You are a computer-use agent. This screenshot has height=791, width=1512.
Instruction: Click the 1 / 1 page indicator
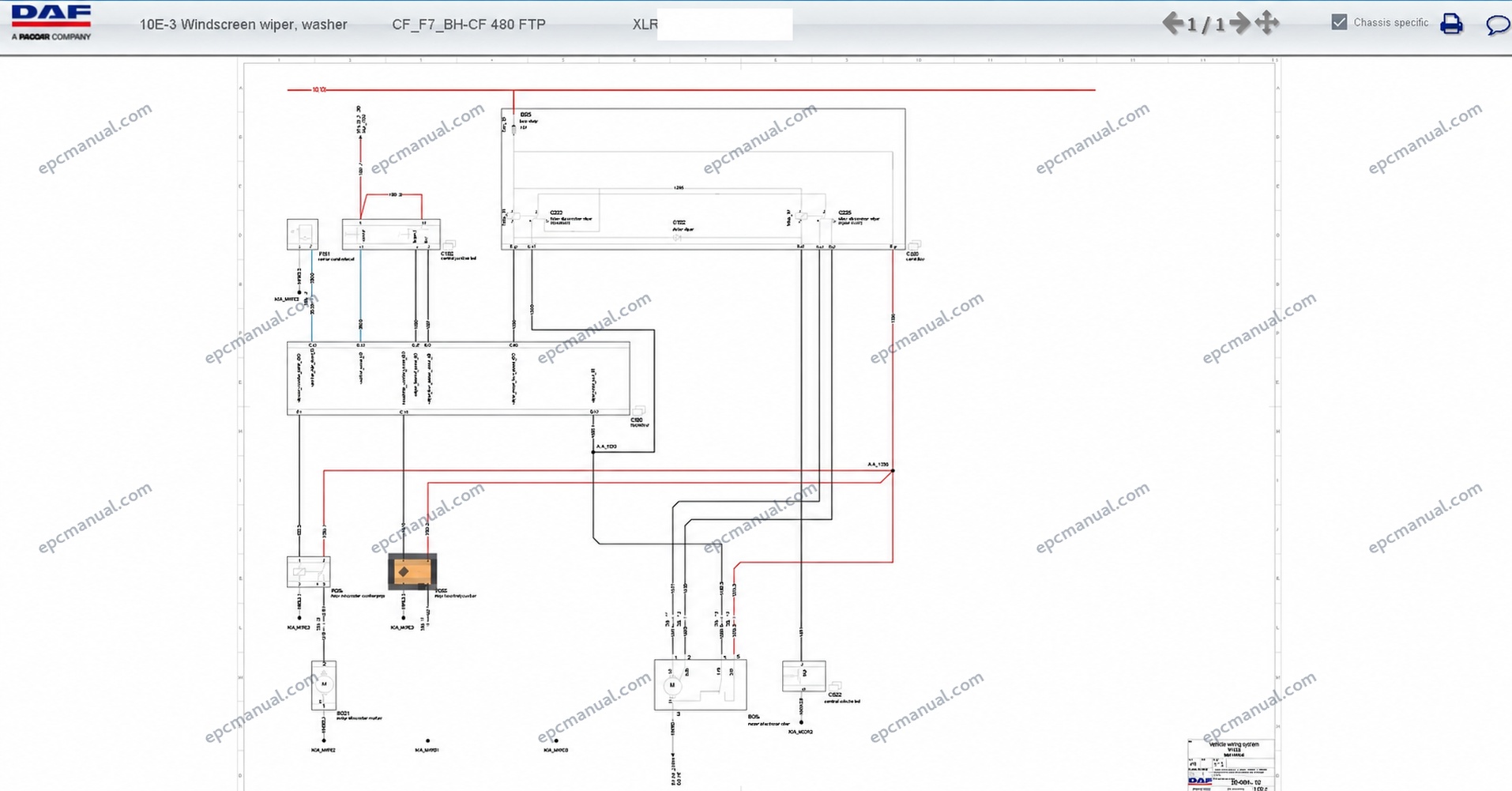point(1205,24)
